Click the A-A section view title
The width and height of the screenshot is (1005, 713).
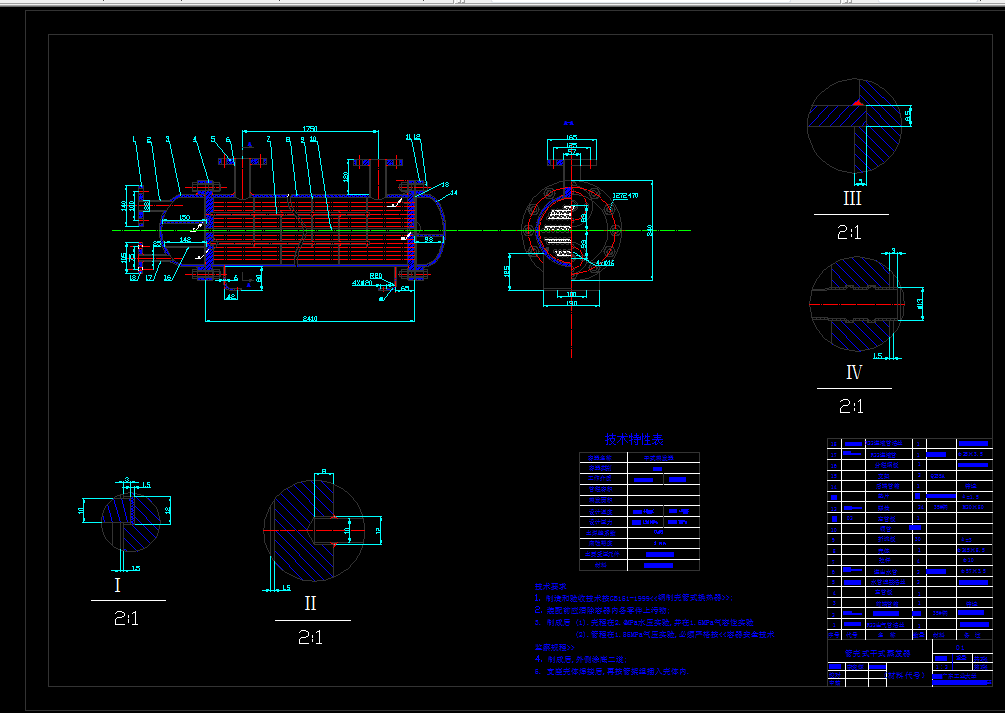point(569,122)
